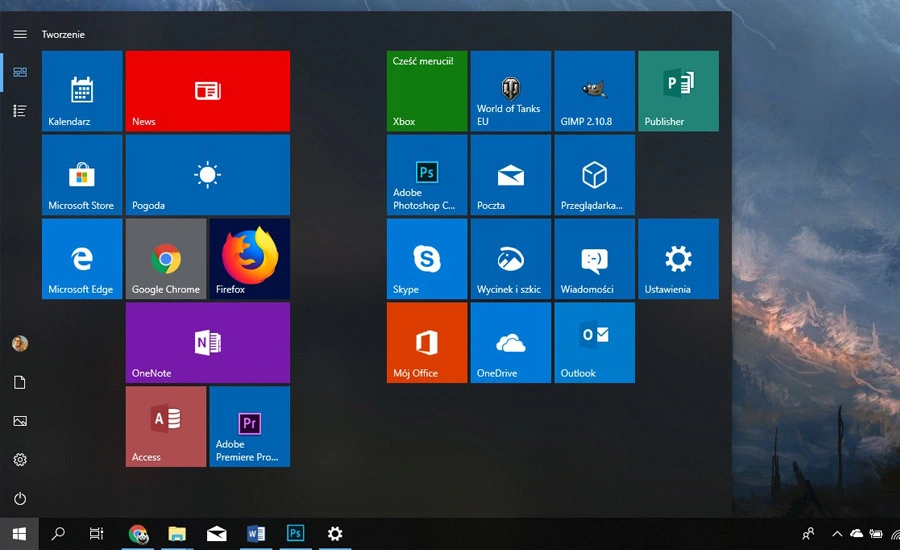Viewport: 900px width, 550px height.
Task: Open the purple OneNote tile
Action: click(208, 343)
